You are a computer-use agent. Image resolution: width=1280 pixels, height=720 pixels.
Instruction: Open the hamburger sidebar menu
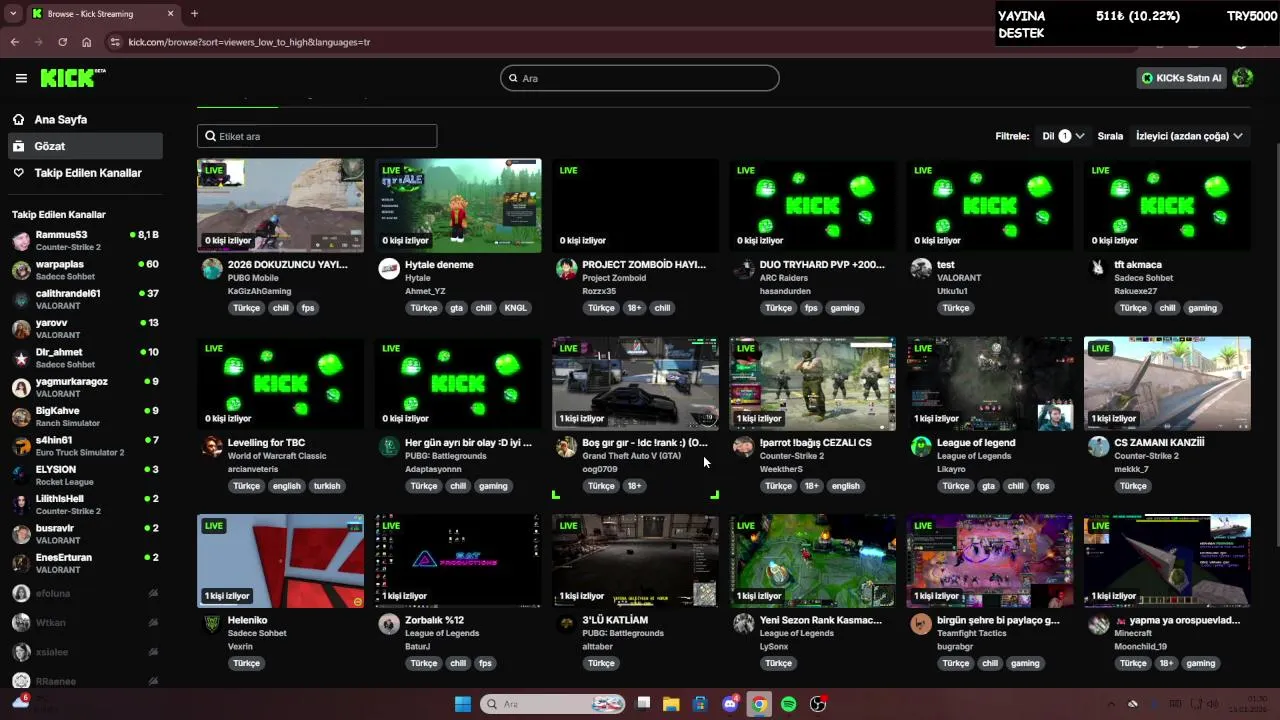point(21,78)
